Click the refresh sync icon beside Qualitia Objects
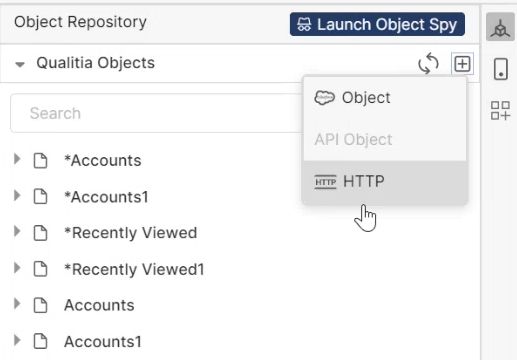 (x=428, y=63)
